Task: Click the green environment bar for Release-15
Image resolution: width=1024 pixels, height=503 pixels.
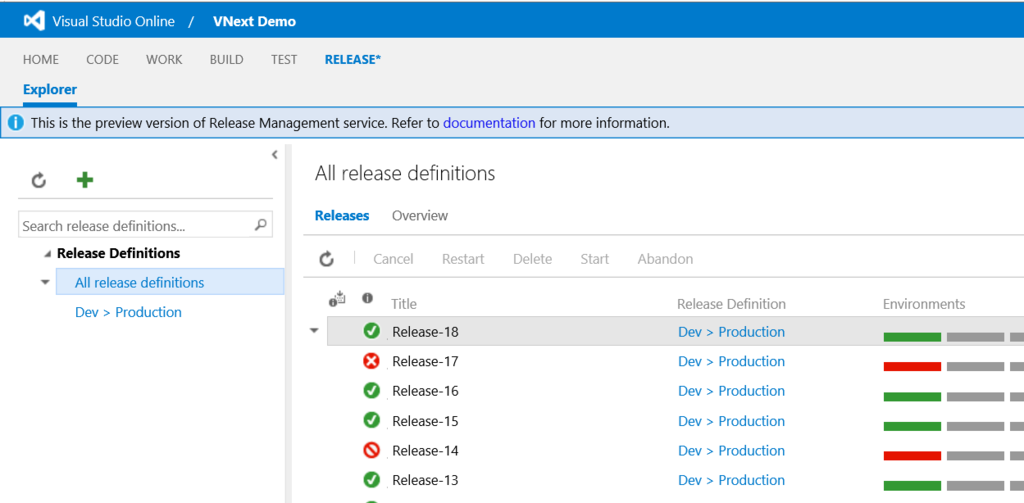Action: click(912, 426)
